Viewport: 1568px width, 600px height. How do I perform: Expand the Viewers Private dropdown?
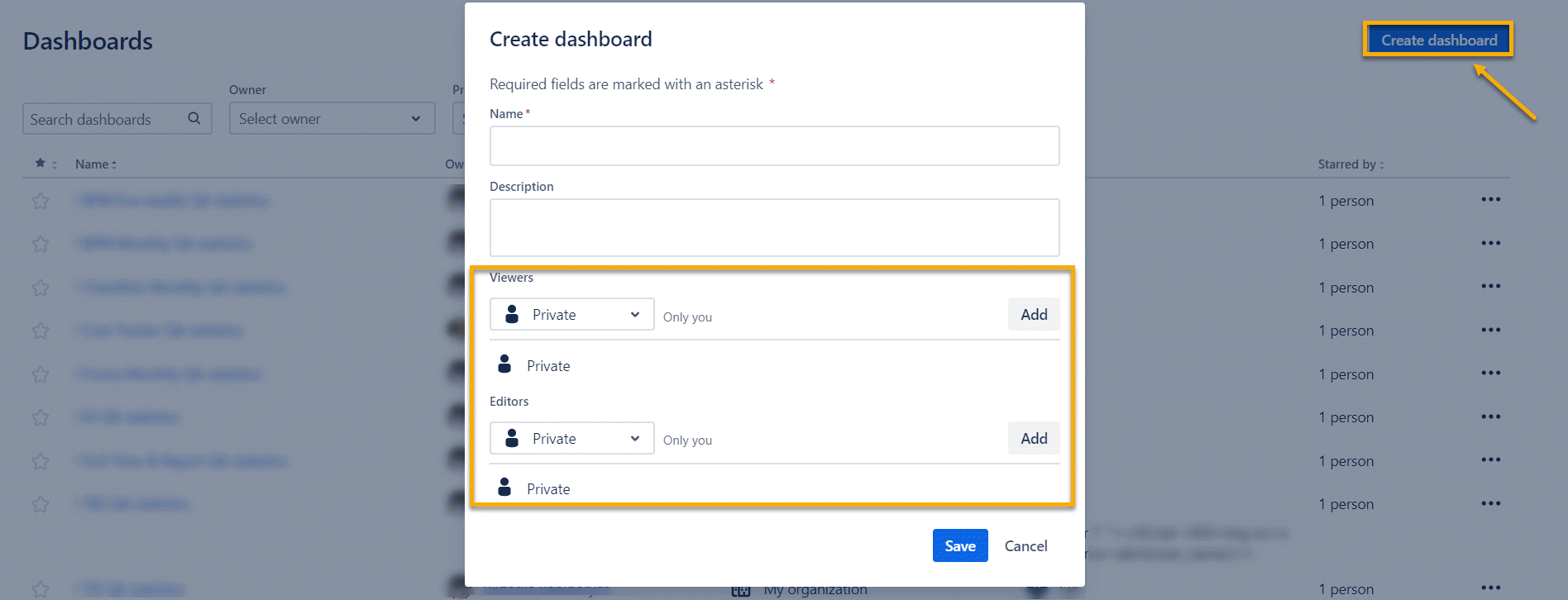click(x=572, y=314)
